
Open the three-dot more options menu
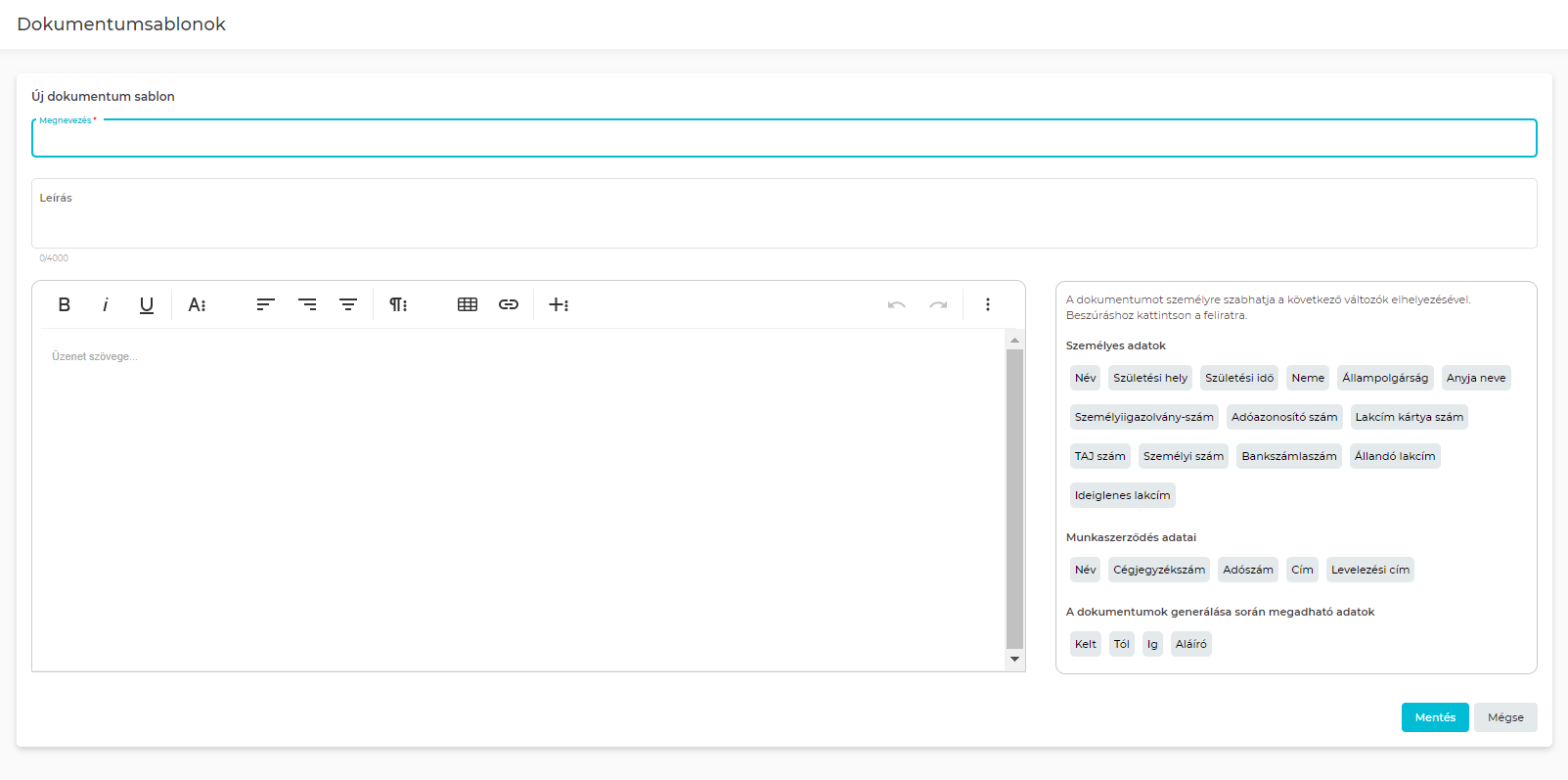pos(988,304)
